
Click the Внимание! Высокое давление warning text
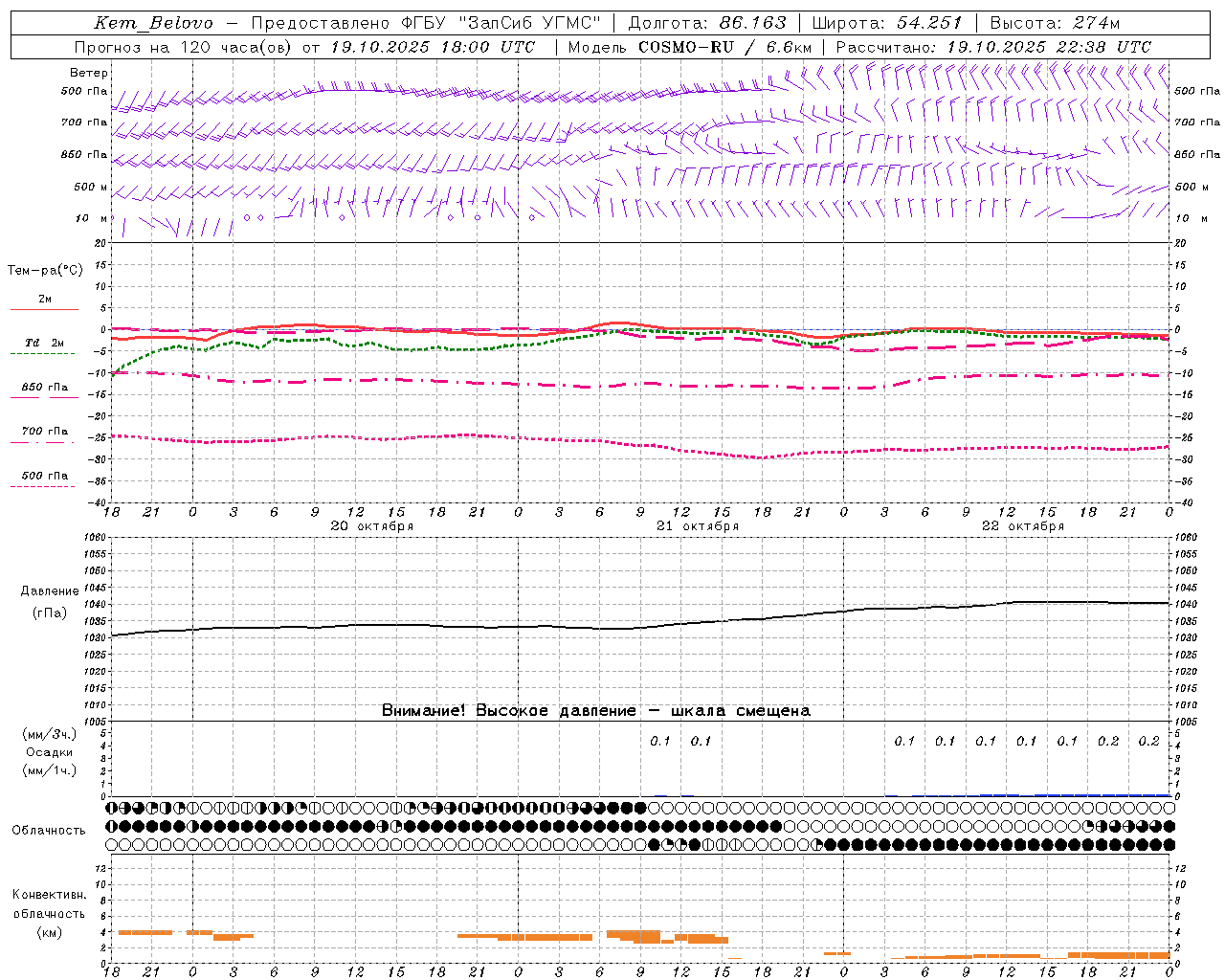[596, 710]
